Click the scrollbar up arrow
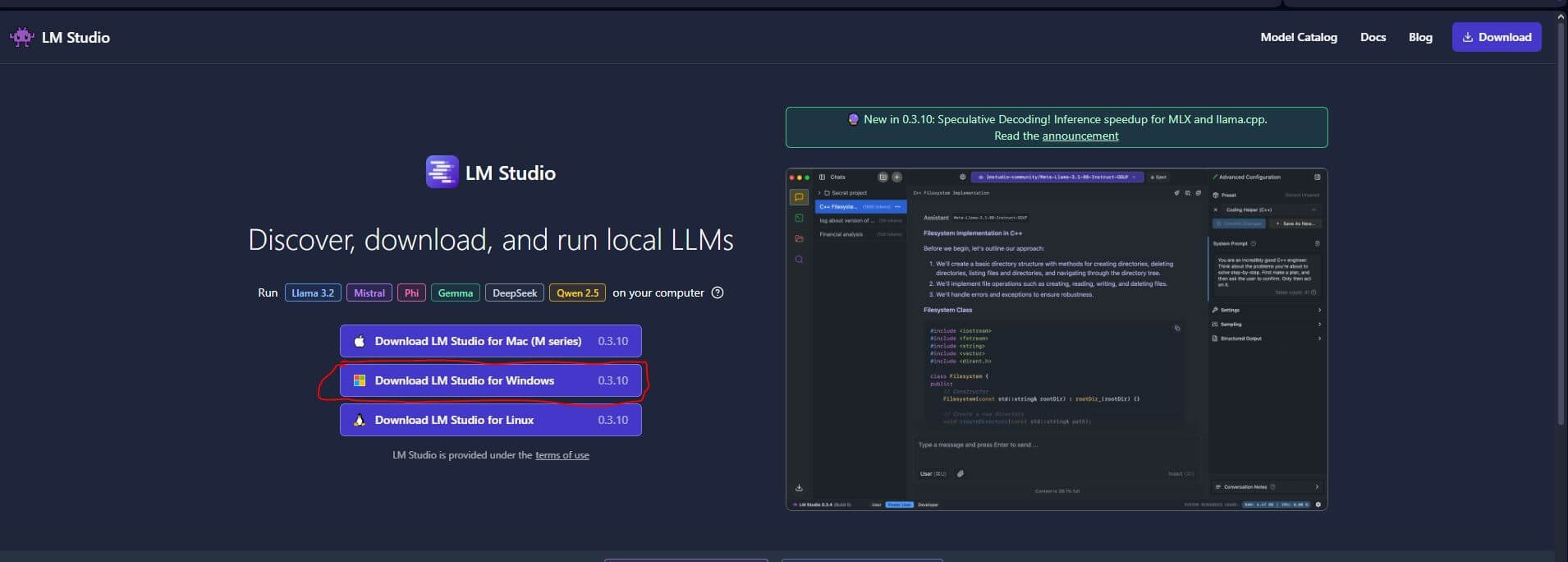Viewport: 1568px width, 562px height. point(1561,16)
